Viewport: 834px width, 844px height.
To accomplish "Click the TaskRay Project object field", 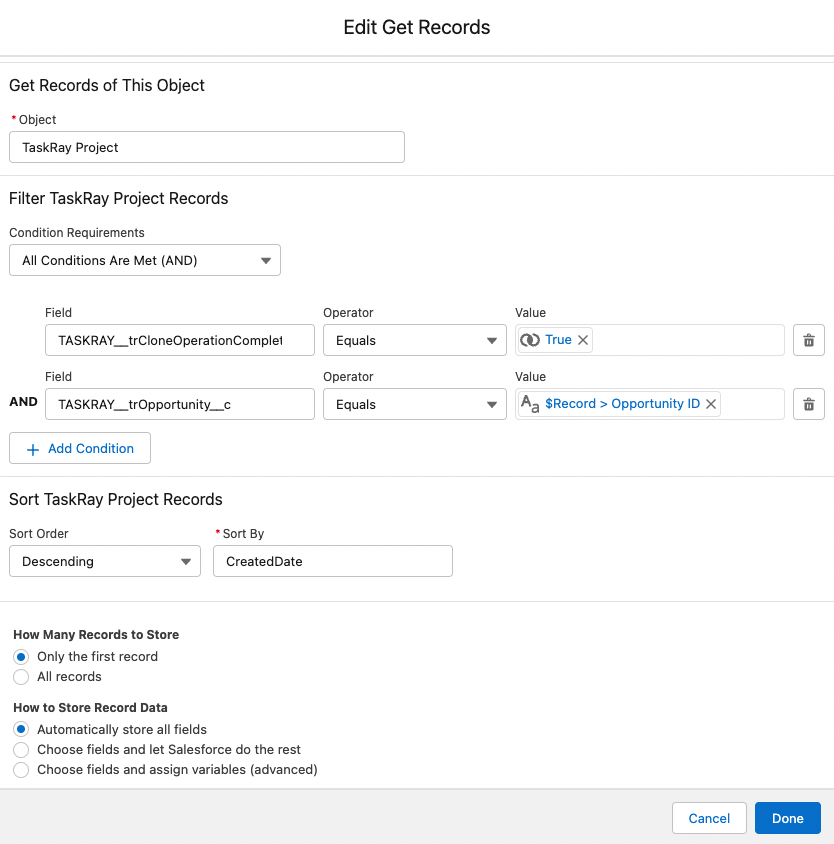I will tap(207, 147).
